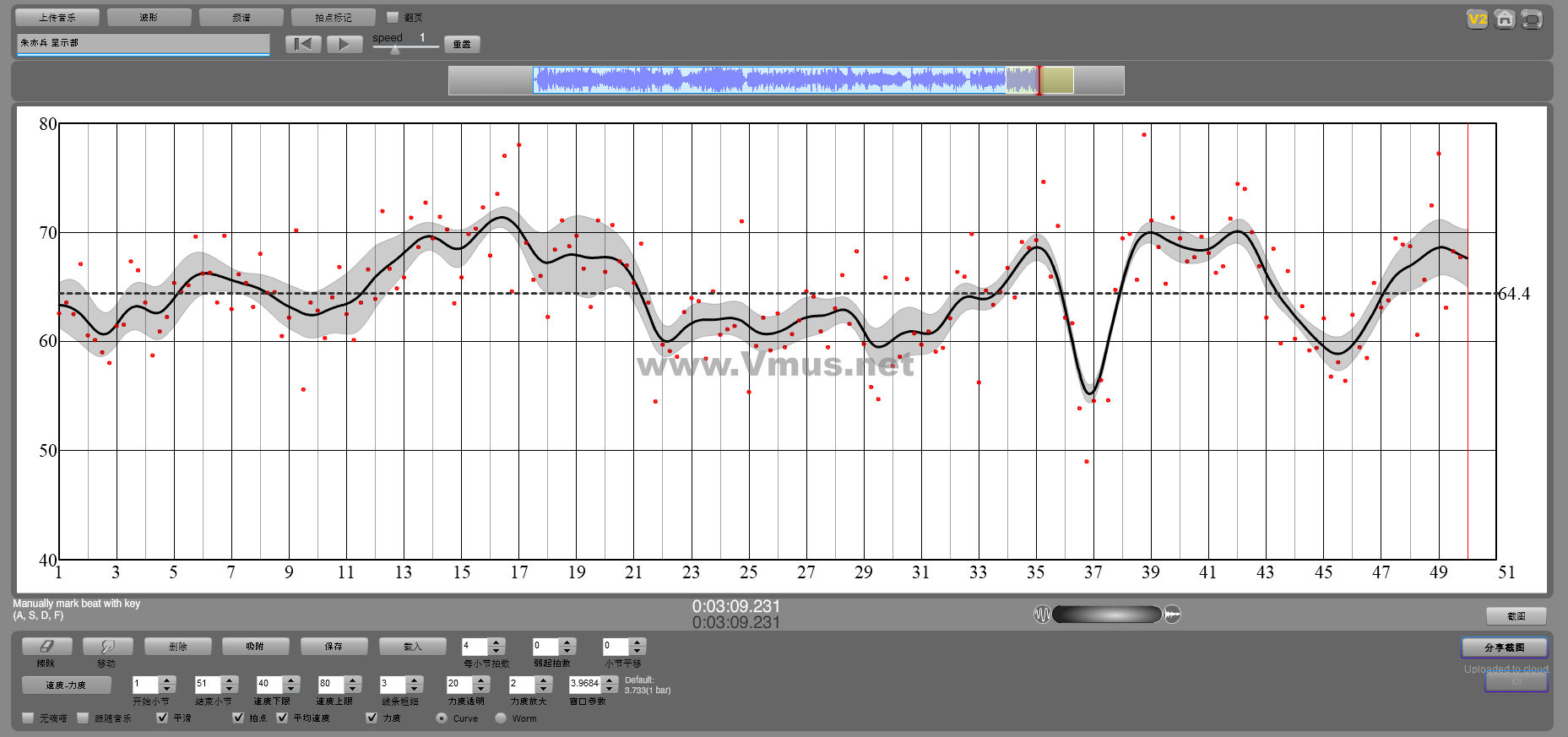Click the 保存 save button
This screenshot has width=1568, height=737.
(x=334, y=647)
